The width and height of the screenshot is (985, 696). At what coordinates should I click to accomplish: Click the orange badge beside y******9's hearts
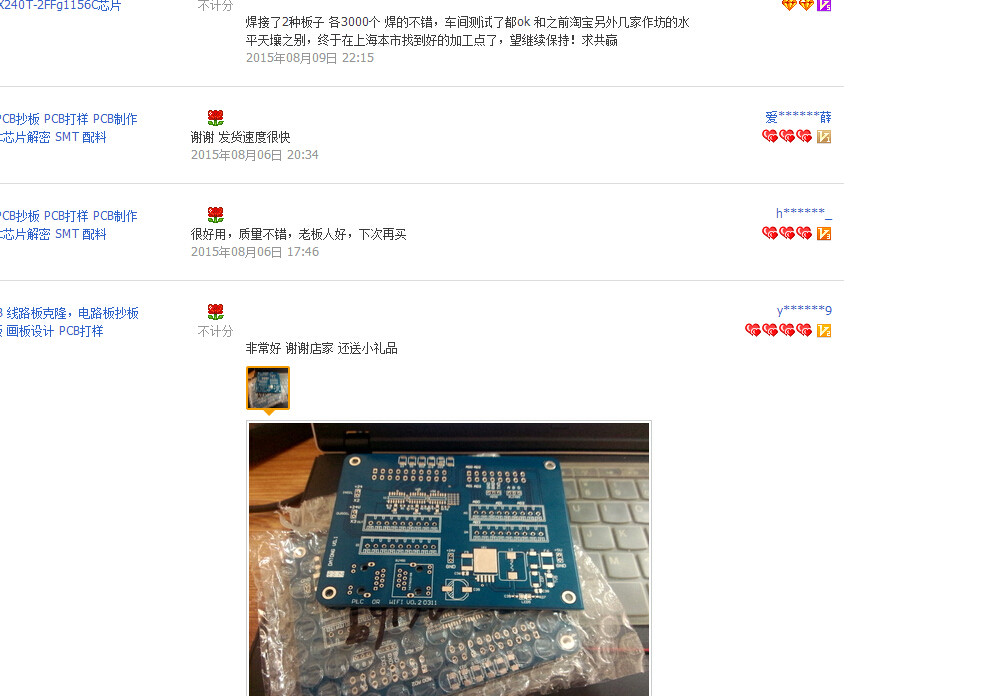pyautogui.click(x=824, y=330)
